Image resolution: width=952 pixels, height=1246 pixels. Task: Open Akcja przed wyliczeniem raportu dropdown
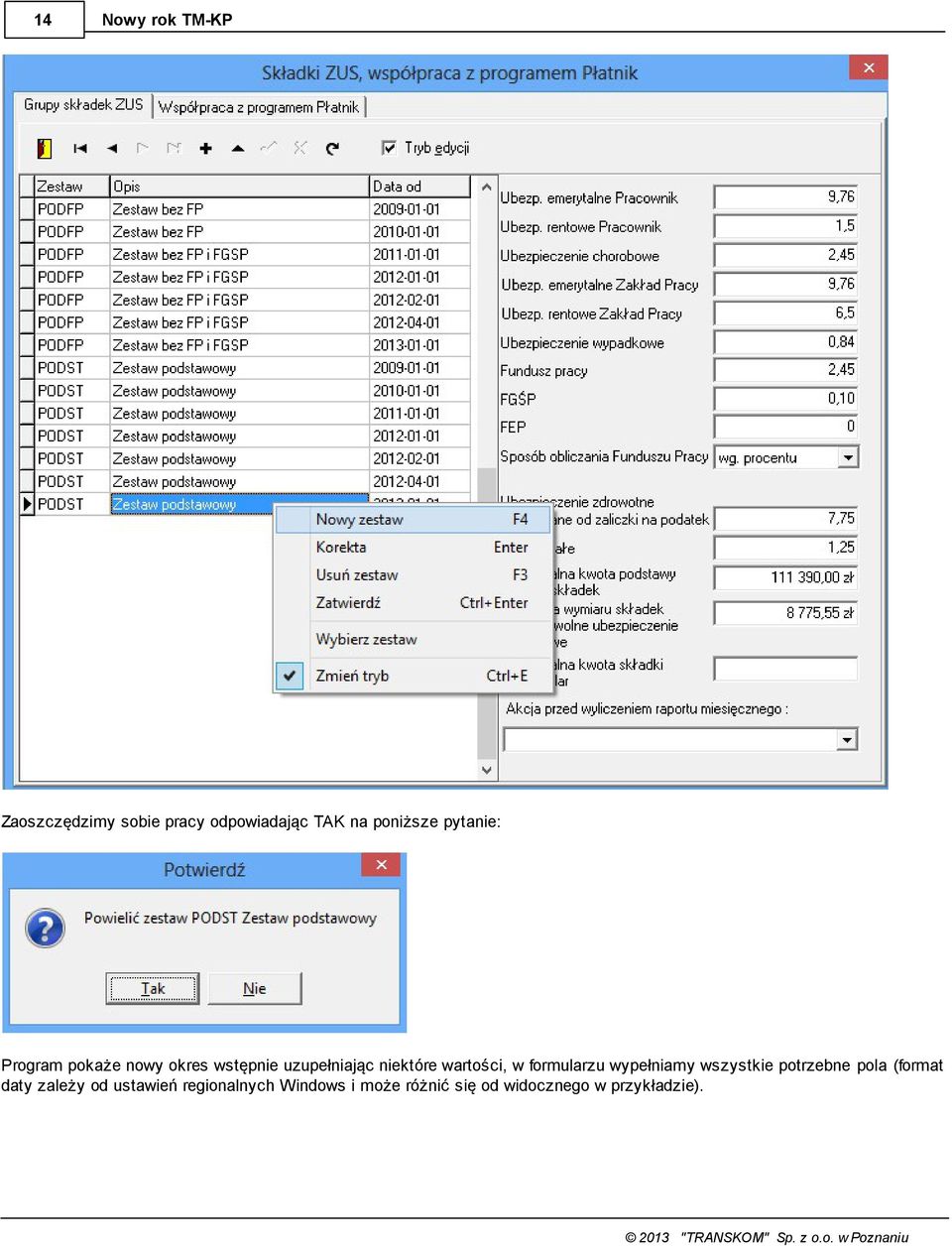(x=847, y=740)
